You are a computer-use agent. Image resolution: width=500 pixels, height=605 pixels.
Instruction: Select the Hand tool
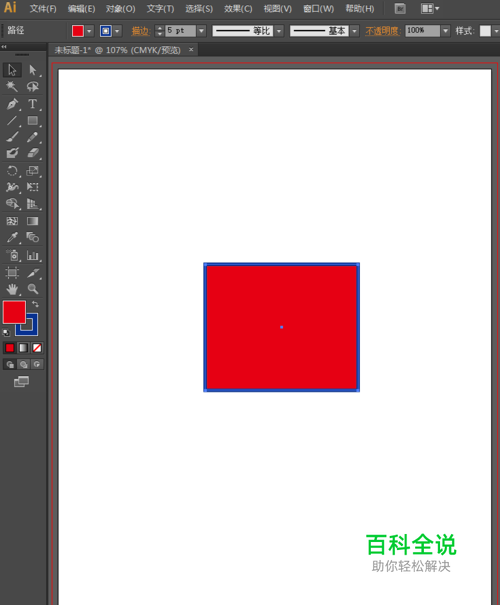[12, 289]
